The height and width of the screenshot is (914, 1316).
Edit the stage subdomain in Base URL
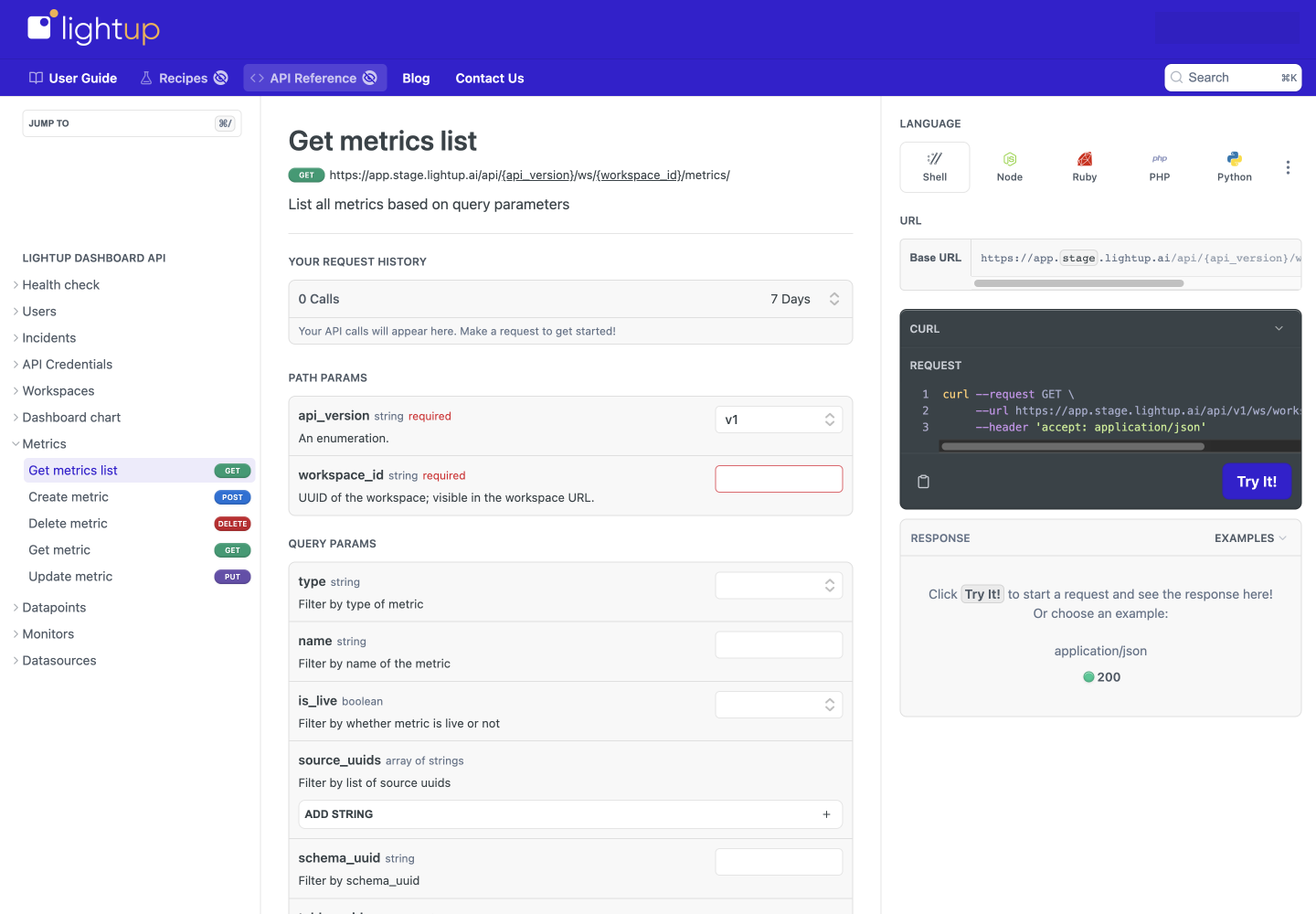pyautogui.click(x=1078, y=259)
